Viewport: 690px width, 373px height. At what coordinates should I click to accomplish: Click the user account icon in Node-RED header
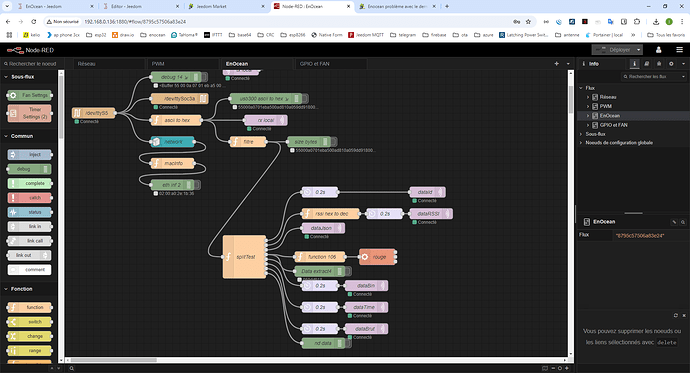click(x=658, y=50)
